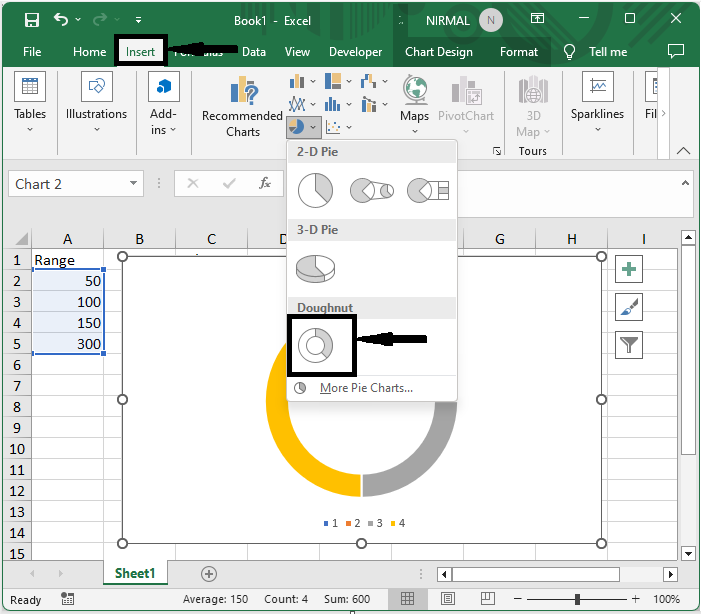Screen dimensions: 701x614
Task: Open the Name Box dropdown arrow
Action: click(133, 183)
